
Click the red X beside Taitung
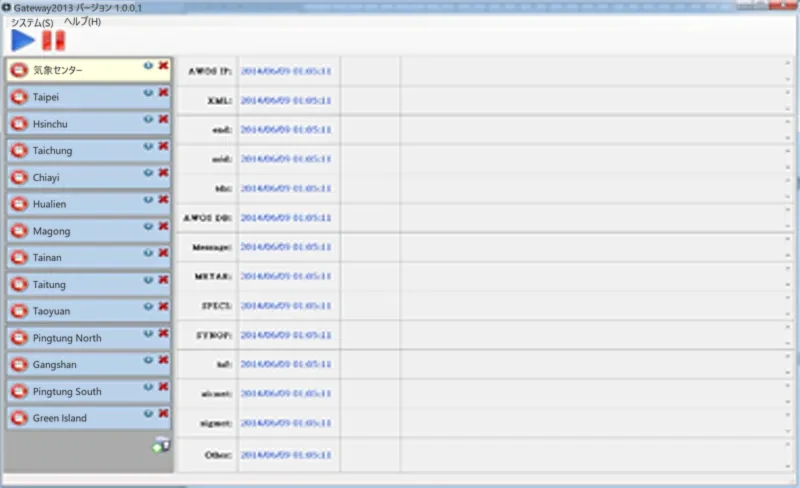pos(163,280)
